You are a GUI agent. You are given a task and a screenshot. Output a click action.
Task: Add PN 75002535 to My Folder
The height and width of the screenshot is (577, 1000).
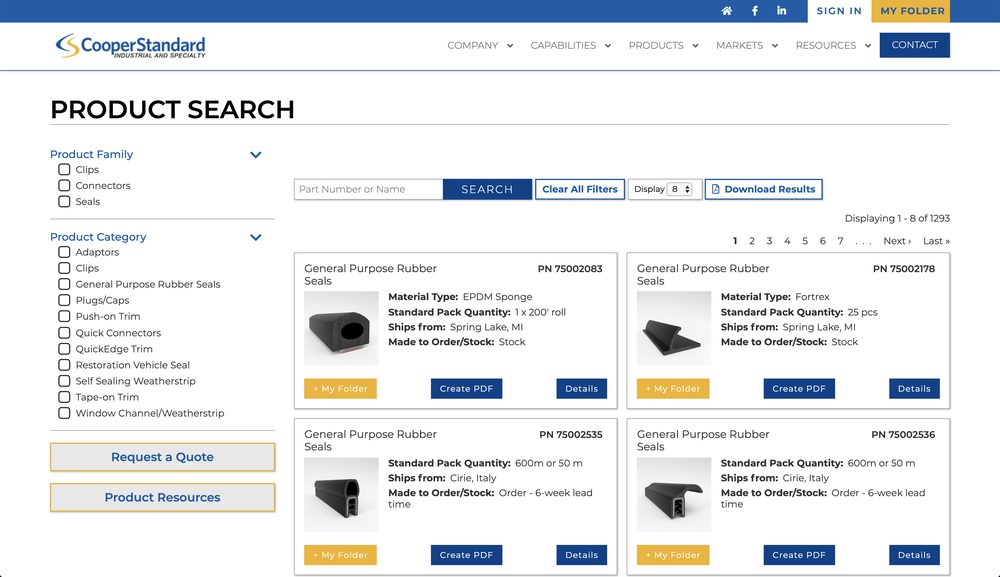[341, 555]
